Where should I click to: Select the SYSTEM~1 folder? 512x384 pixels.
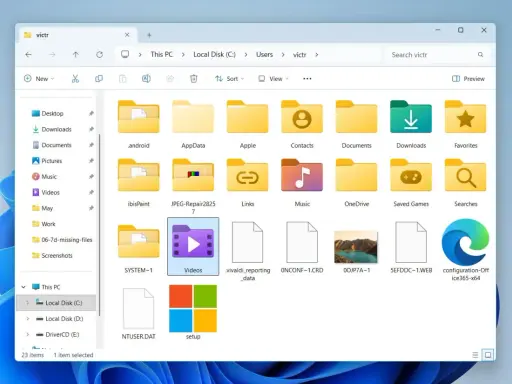point(139,249)
